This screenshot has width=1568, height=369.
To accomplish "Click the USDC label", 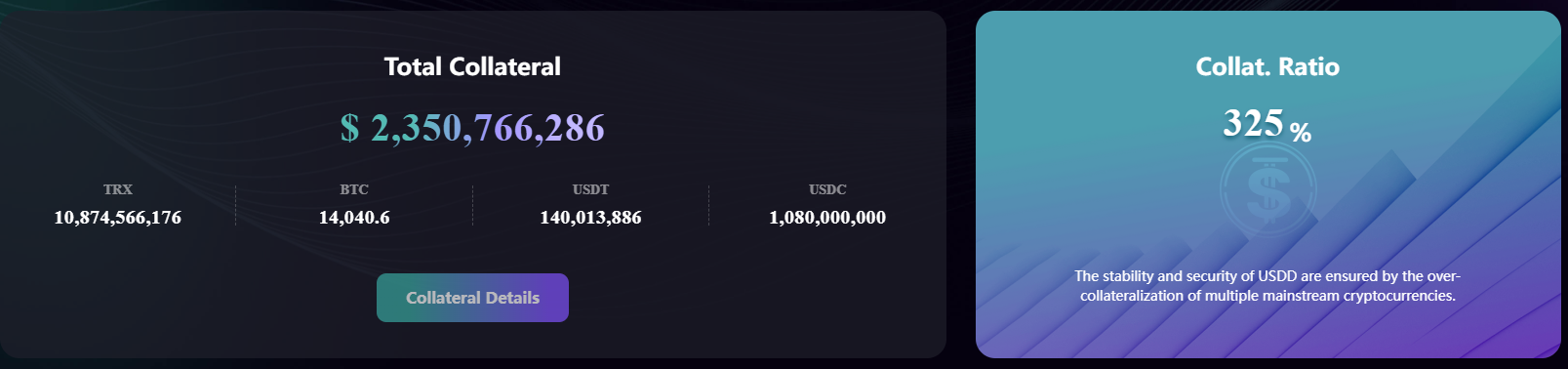I will tap(827, 189).
